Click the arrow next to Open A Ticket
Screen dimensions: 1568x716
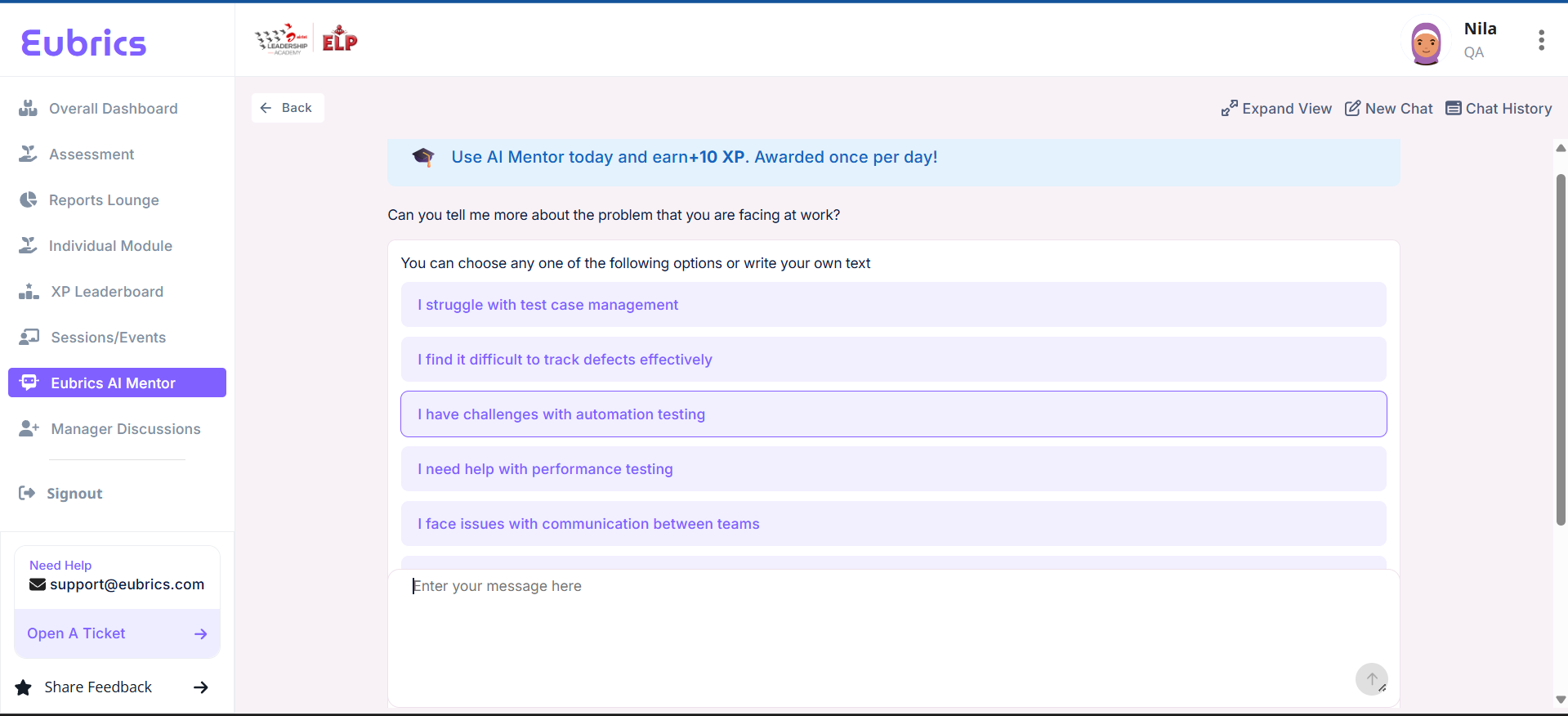(x=201, y=634)
